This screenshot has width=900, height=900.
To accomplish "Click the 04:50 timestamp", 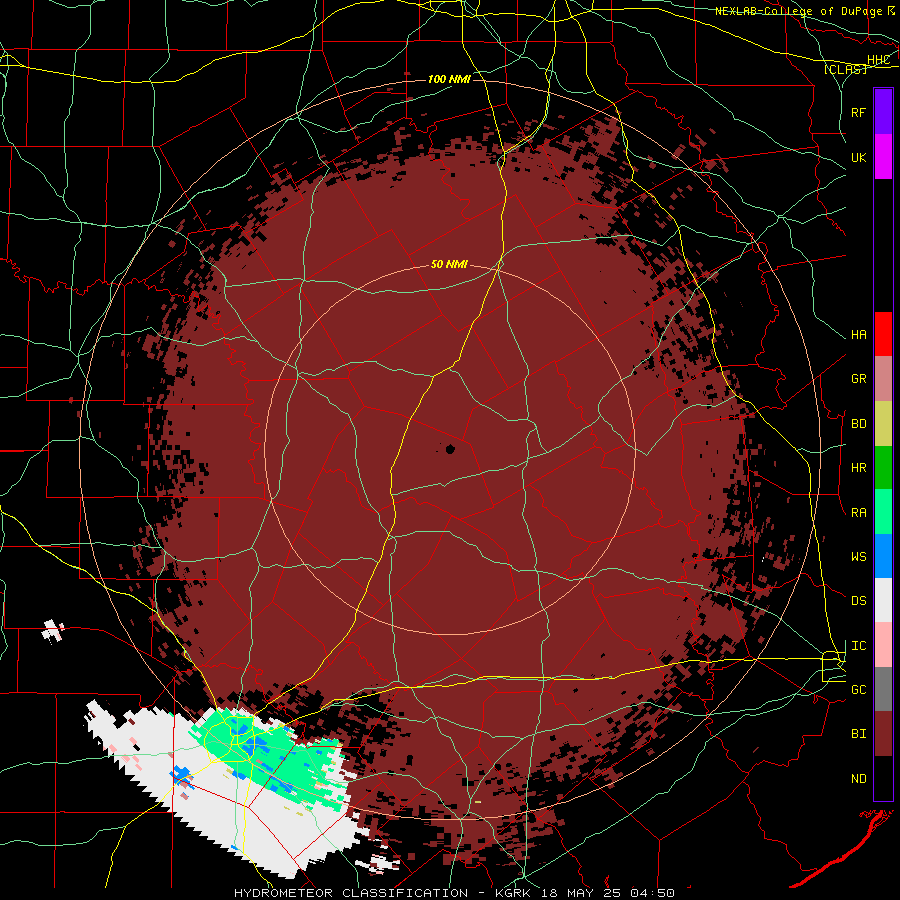I will pos(652,893).
